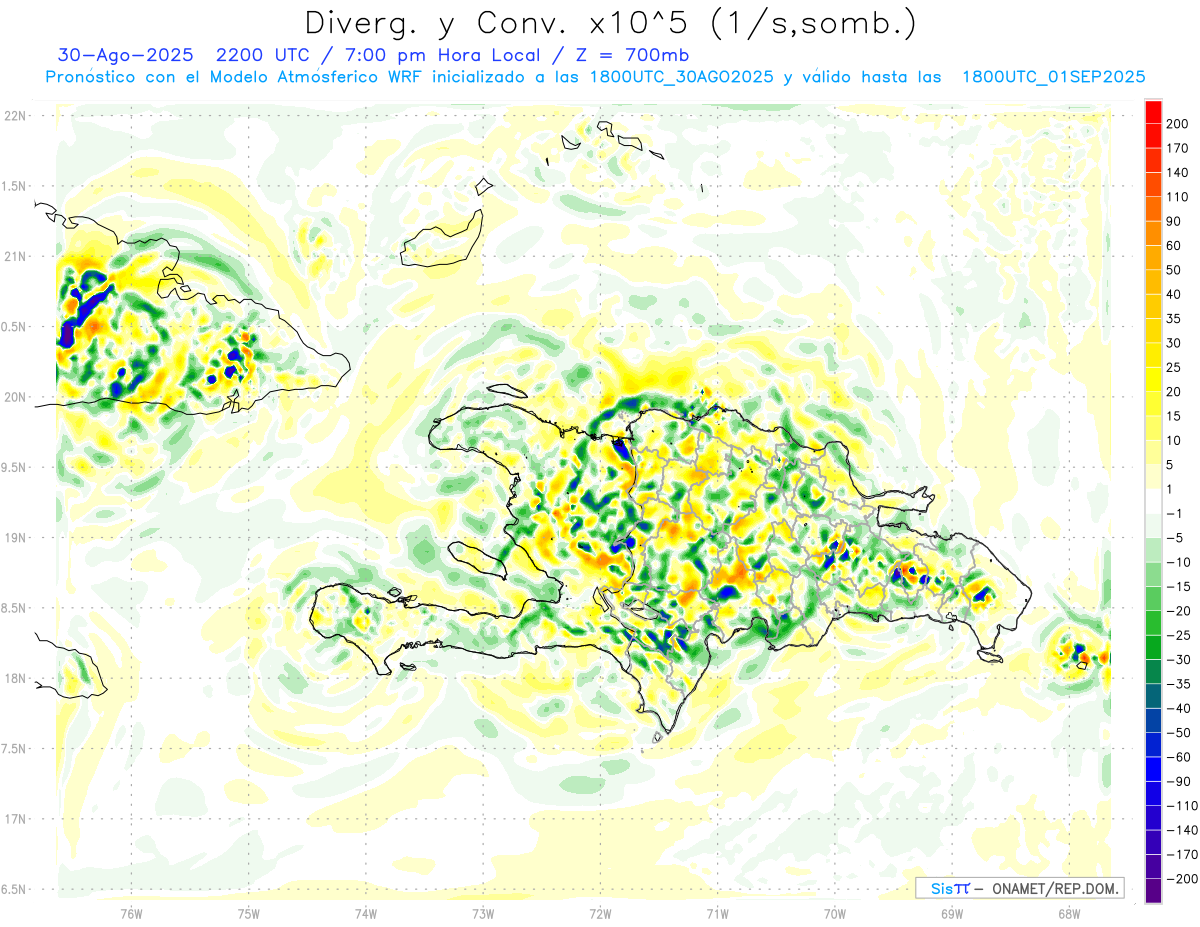Click the '1800UTC_01SEP2025' valid-until time
Screen dimensions: 1200x927
coord(1053,77)
